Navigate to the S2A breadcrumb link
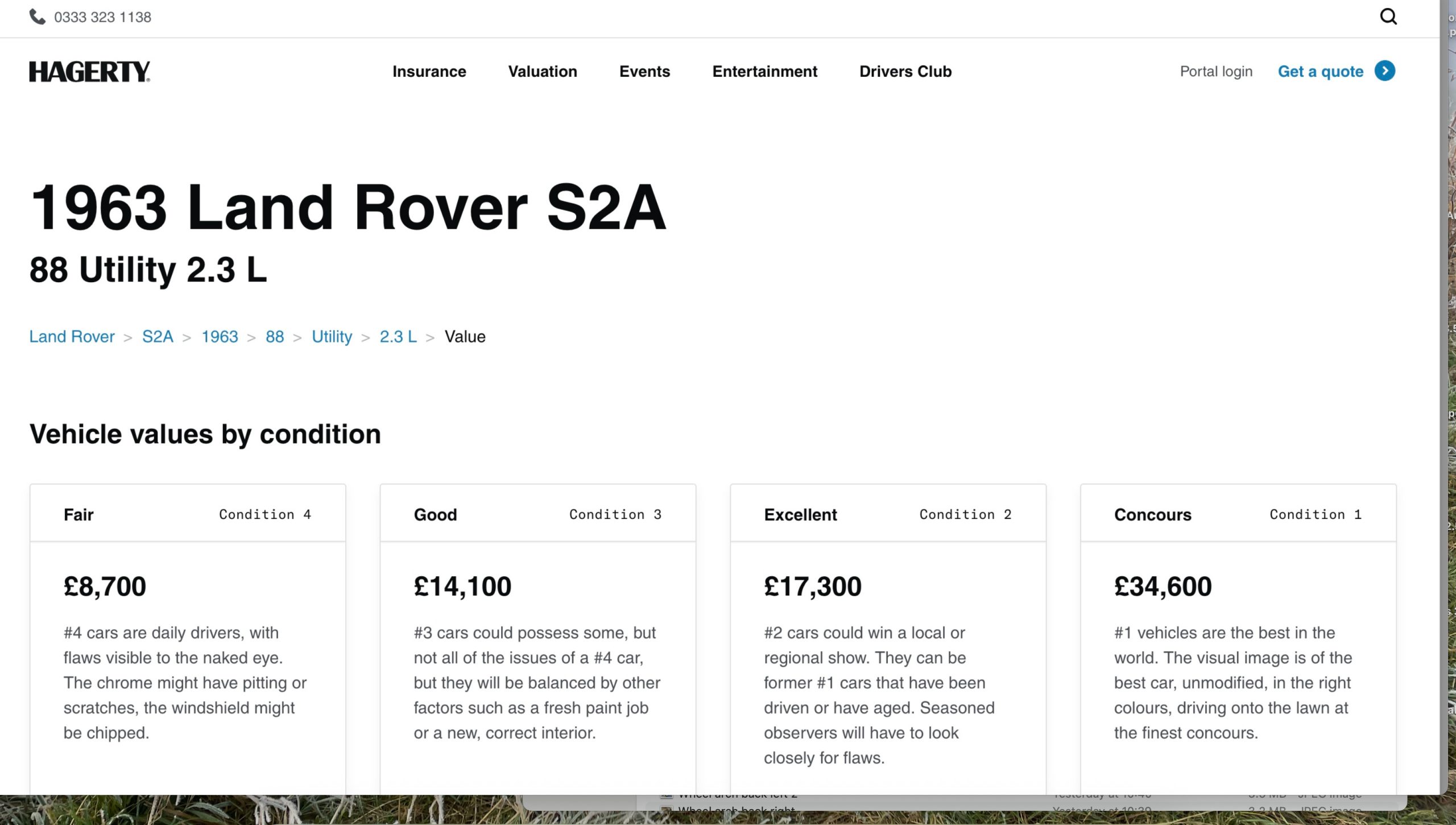The image size is (1456, 825). coord(158,337)
